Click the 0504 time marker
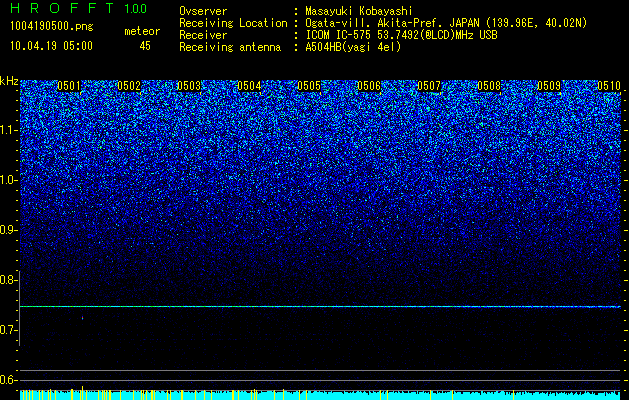This screenshot has width=629, height=400. (249, 86)
